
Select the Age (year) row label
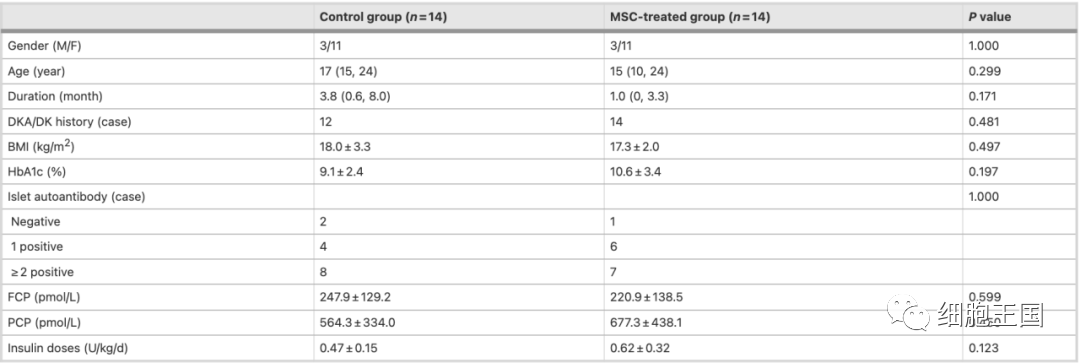[x=36, y=71]
